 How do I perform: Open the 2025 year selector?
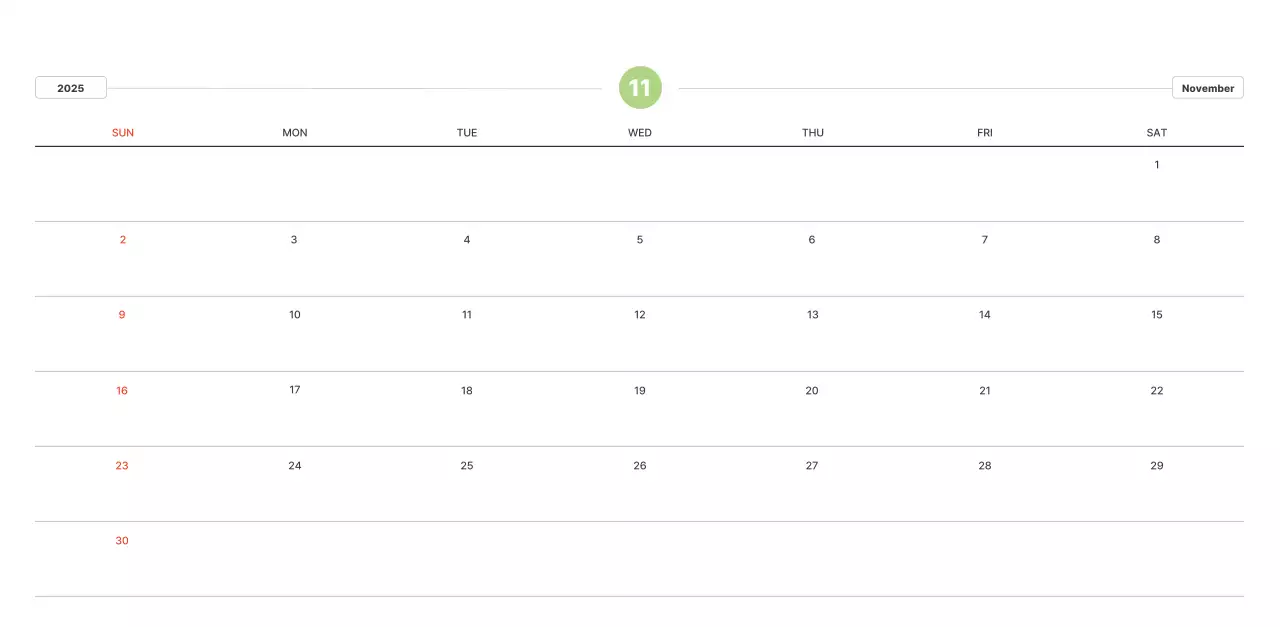point(71,88)
